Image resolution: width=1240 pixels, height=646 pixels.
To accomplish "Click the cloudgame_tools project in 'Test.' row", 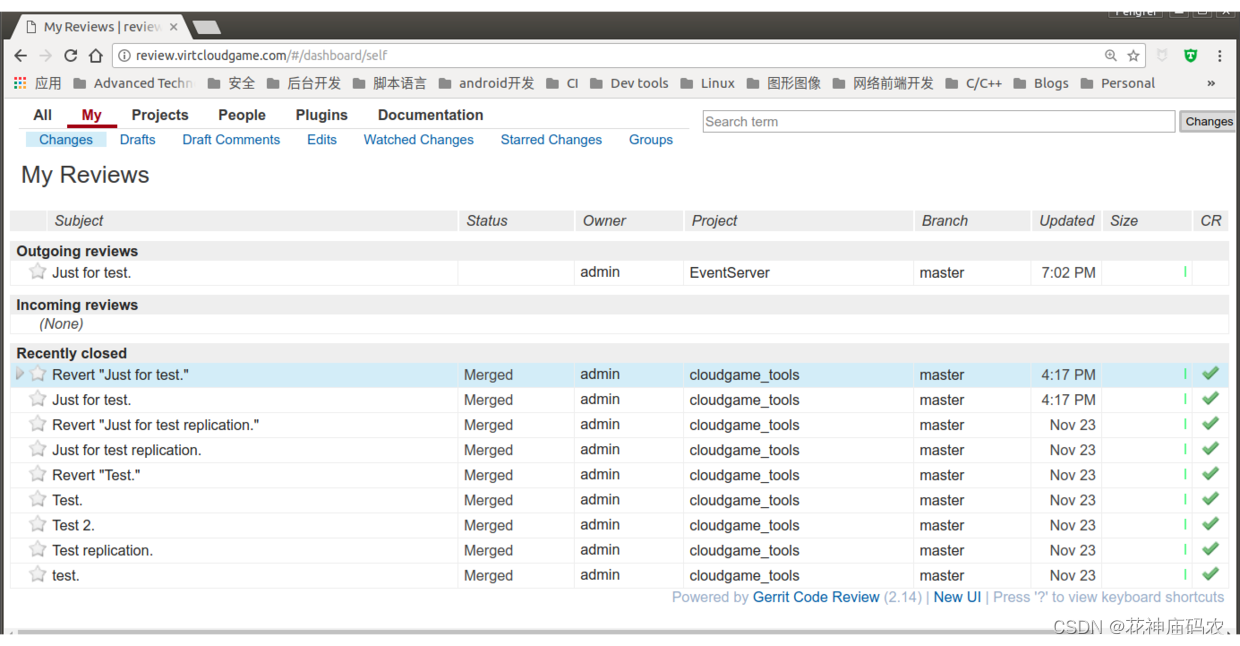I will click(x=744, y=500).
